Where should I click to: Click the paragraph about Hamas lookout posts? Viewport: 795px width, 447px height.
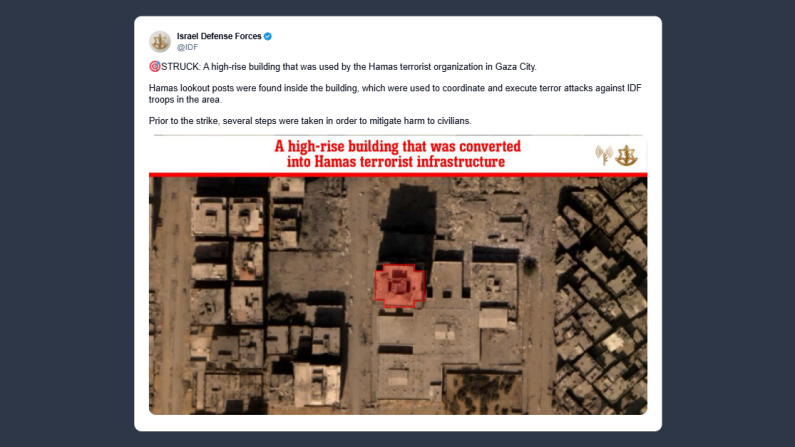[x=395, y=94]
